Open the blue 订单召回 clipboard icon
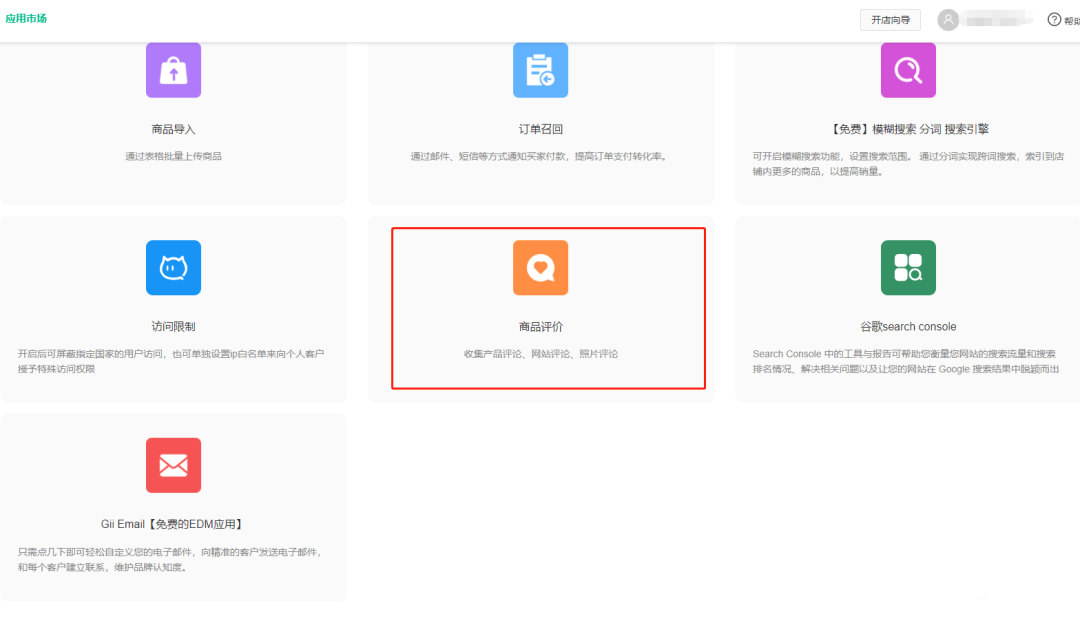1080x625 pixels. click(540, 70)
